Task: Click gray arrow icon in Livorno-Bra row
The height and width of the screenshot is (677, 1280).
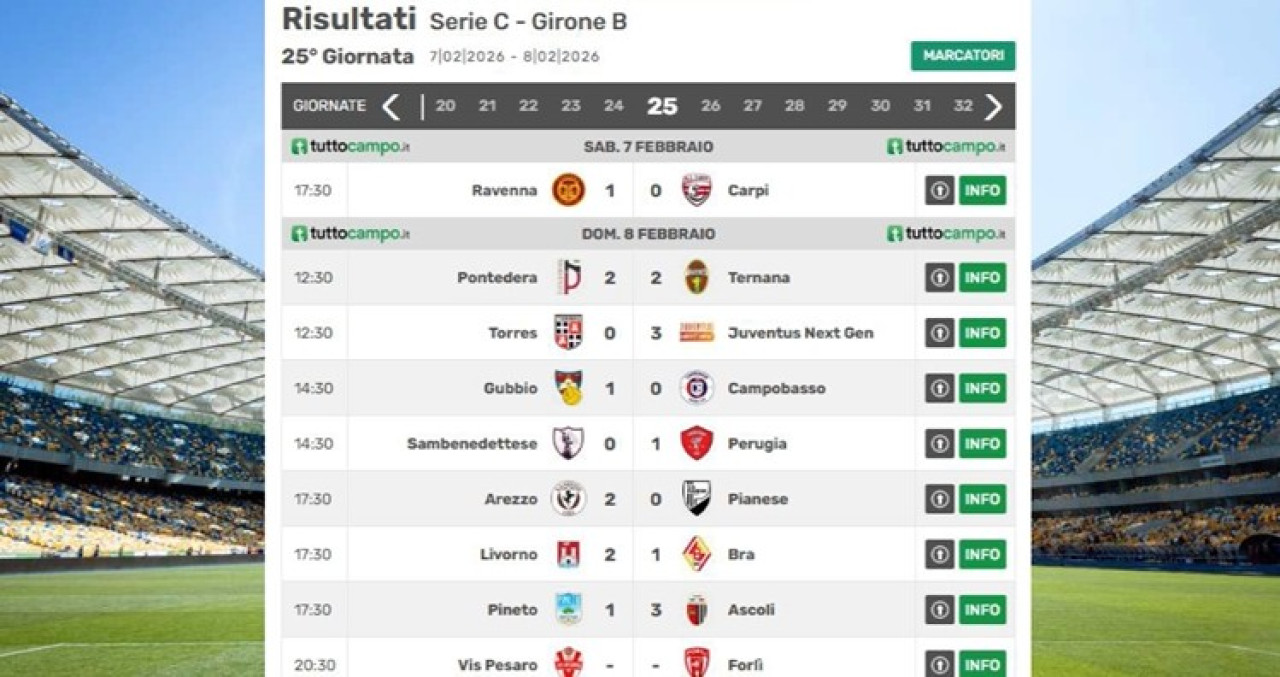Action: (939, 554)
